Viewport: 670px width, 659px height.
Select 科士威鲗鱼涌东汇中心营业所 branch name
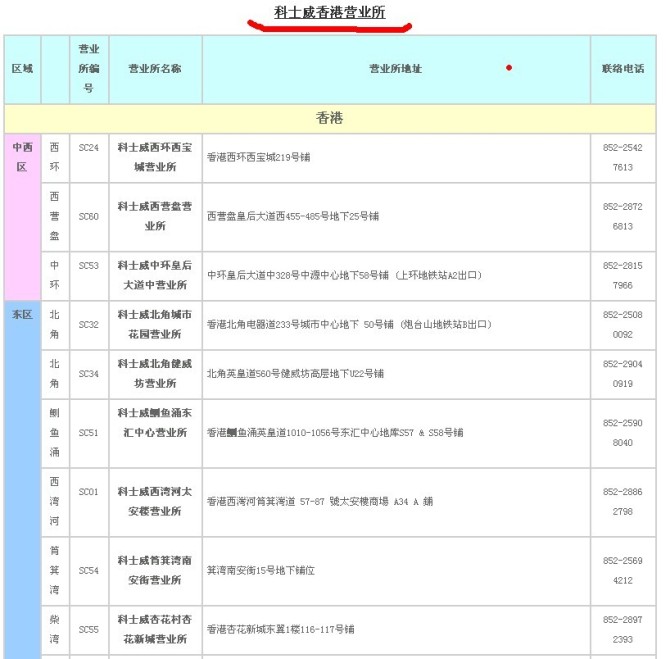click(155, 423)
